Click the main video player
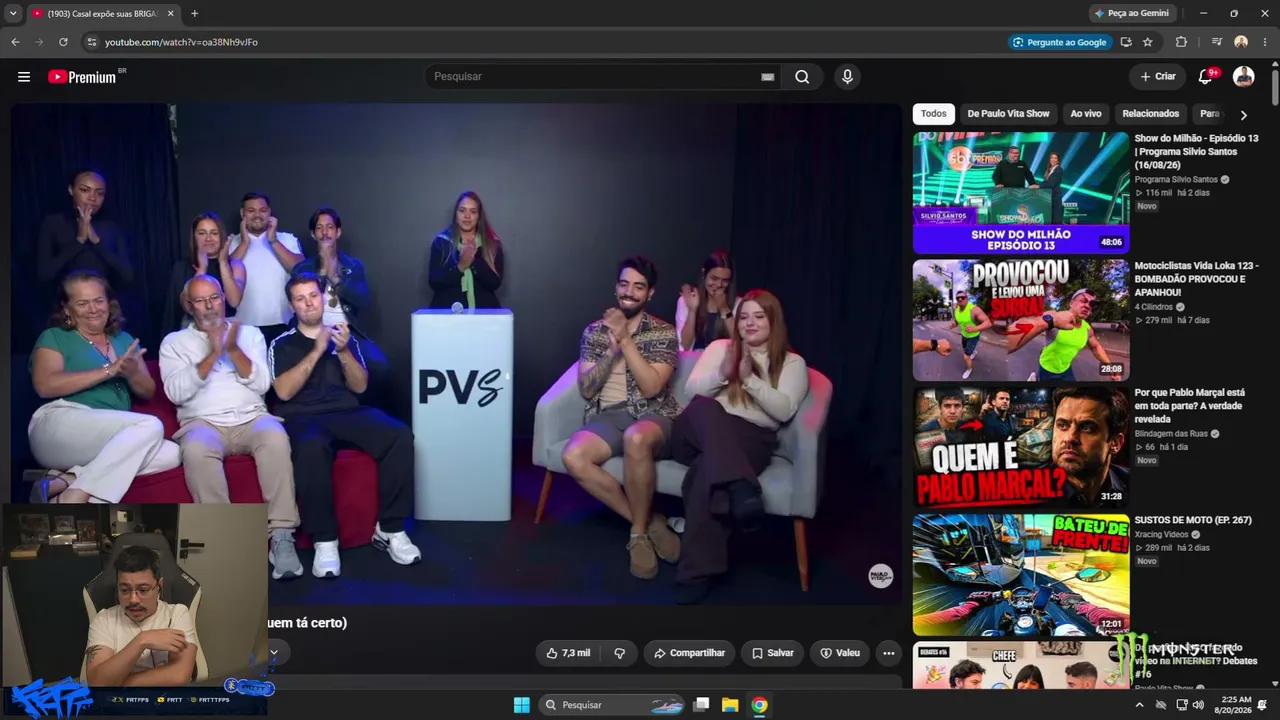This screenshot has width=1280, height=720. [456, 354]
